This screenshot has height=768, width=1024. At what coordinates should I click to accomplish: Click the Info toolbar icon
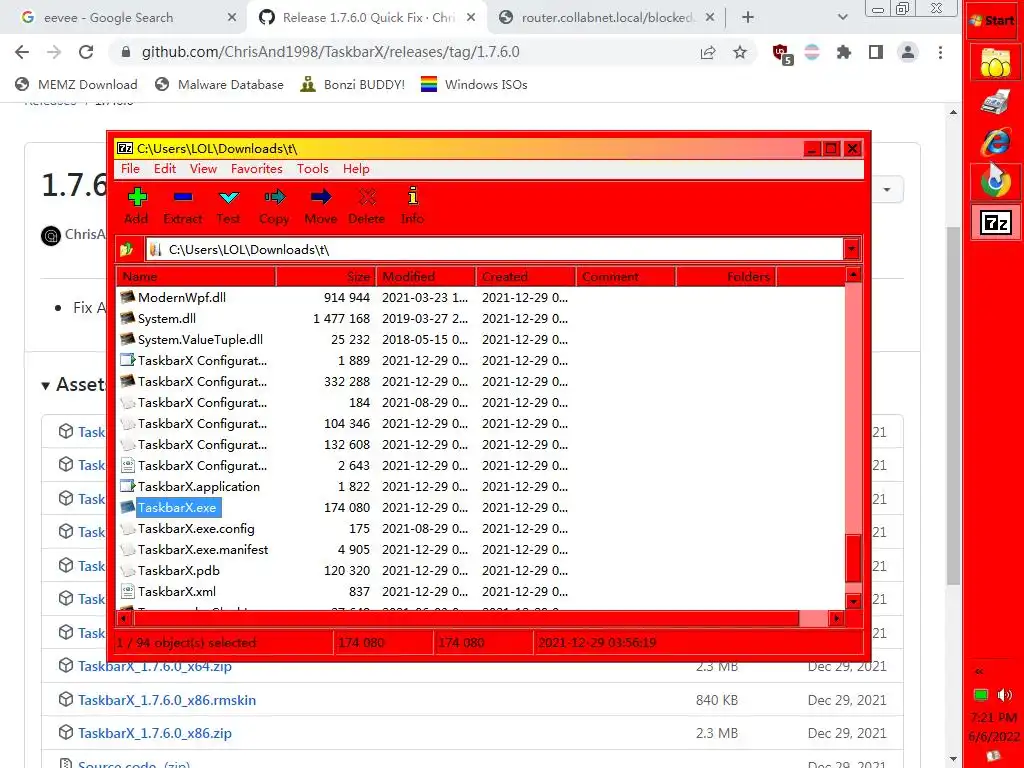pyautogui.click(x=412, y=197)
